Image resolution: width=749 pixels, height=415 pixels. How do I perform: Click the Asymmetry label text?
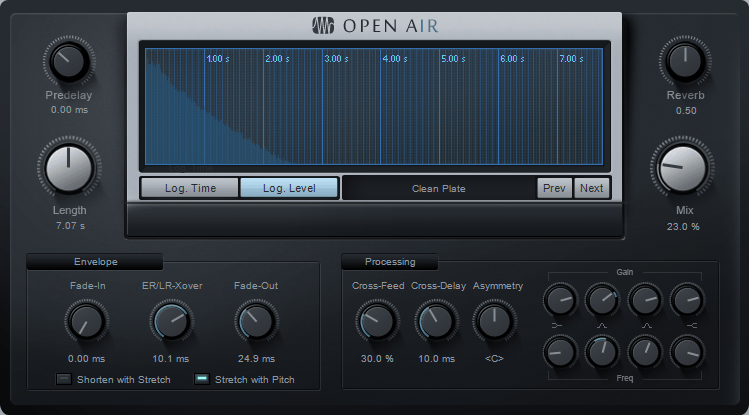[x=498, y=286]
